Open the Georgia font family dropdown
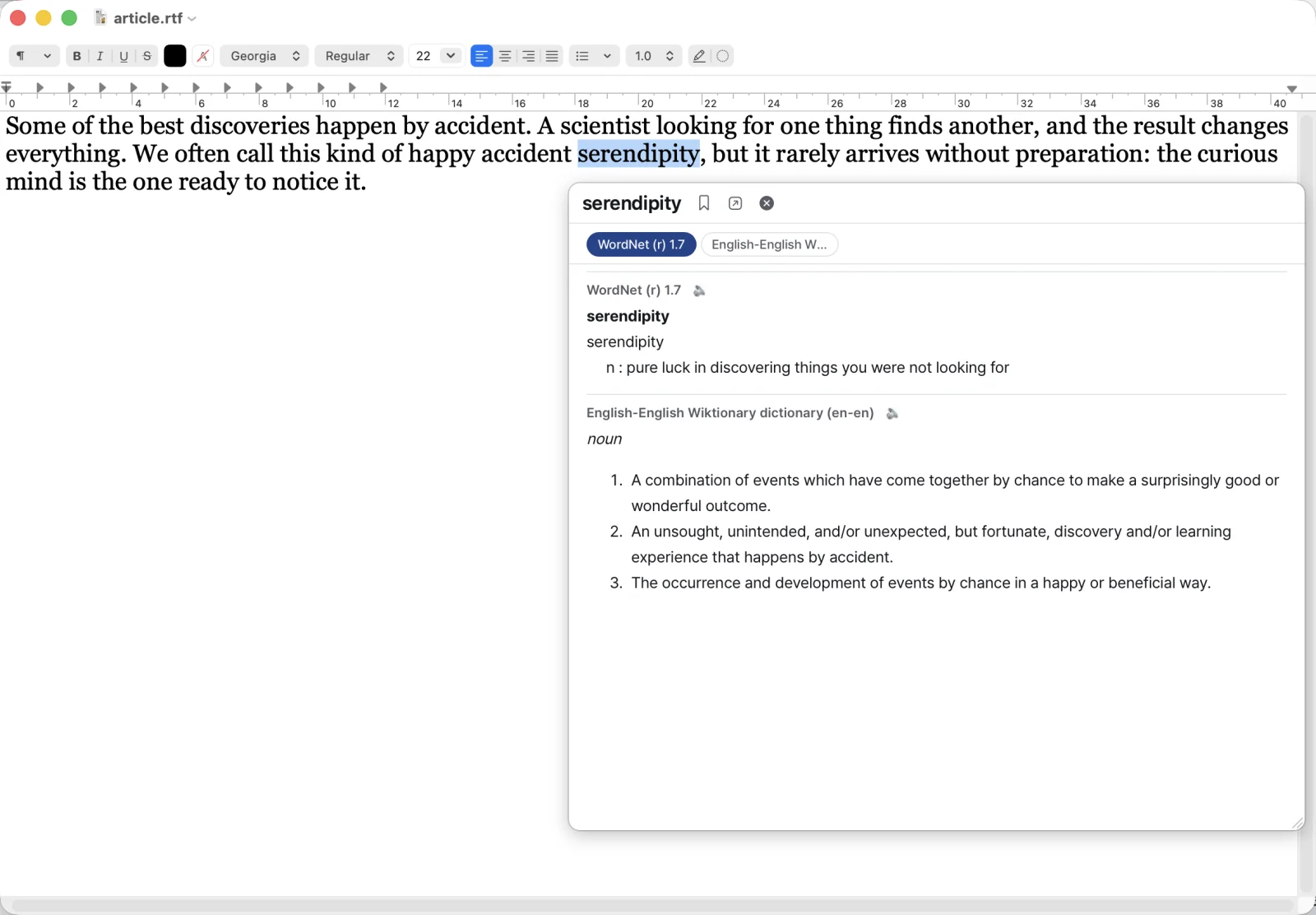 coord(265,56)
